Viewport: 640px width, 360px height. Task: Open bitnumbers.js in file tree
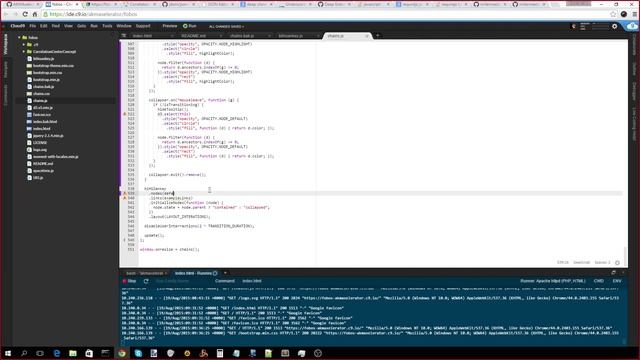pos(43,58)
